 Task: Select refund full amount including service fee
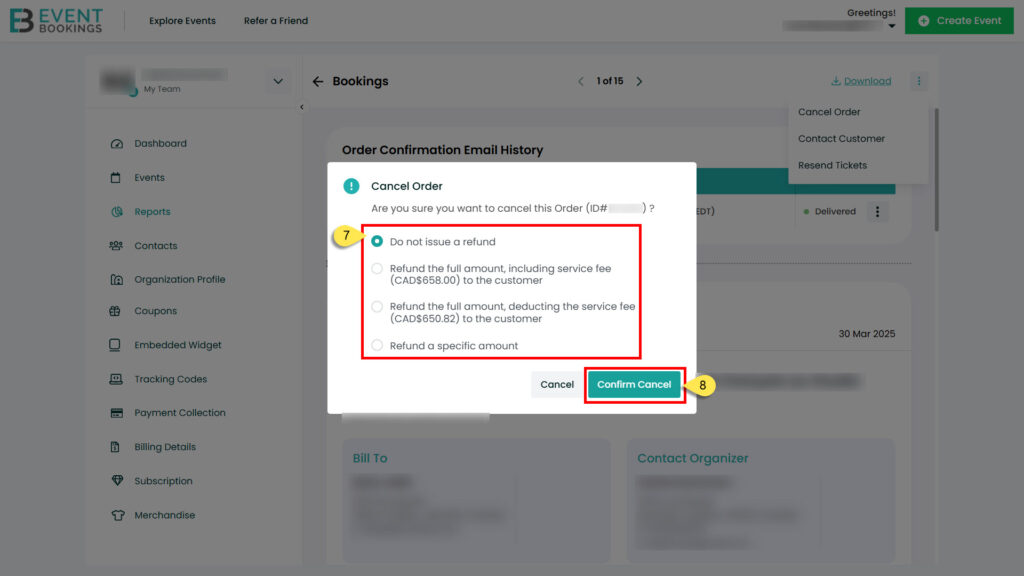pyautogui.click(x=377, y=268)
